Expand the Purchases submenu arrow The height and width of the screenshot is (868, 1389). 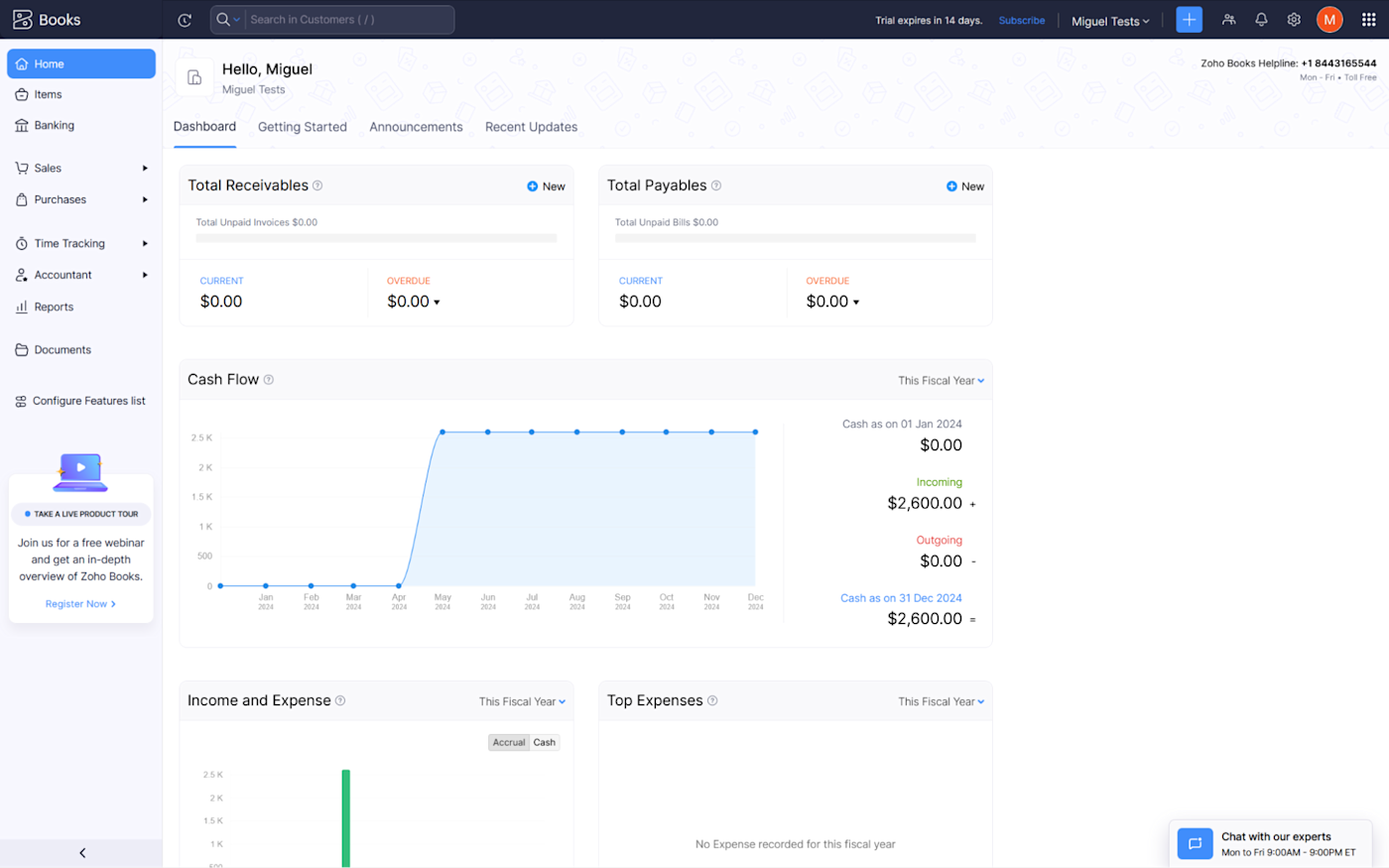(145, 199)
